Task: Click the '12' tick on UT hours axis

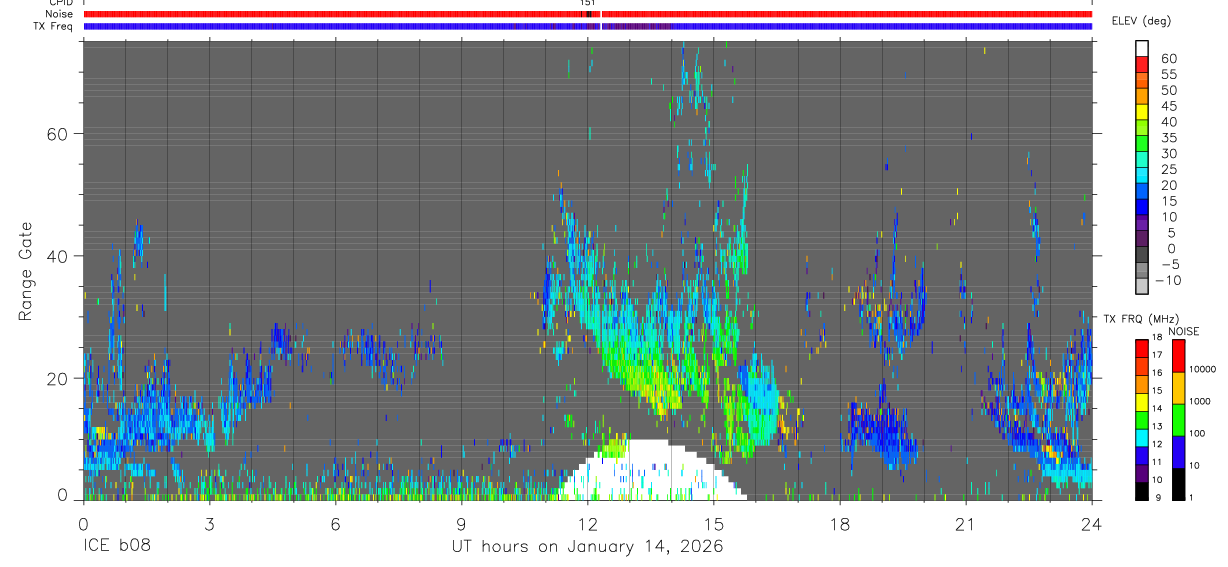Action: (587, 523)
